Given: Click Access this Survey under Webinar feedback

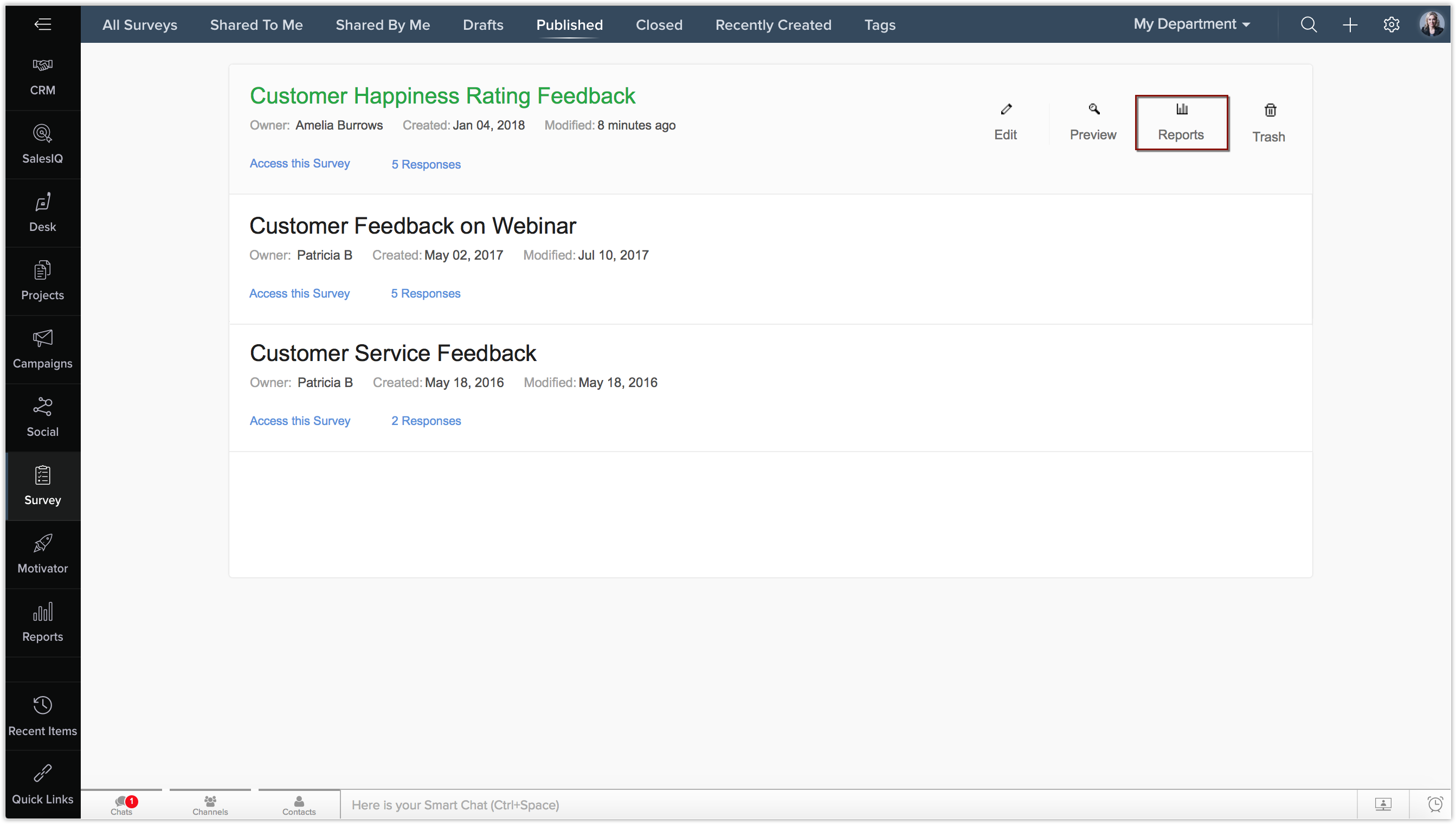Looking at the screenshot, I should 299,293.
